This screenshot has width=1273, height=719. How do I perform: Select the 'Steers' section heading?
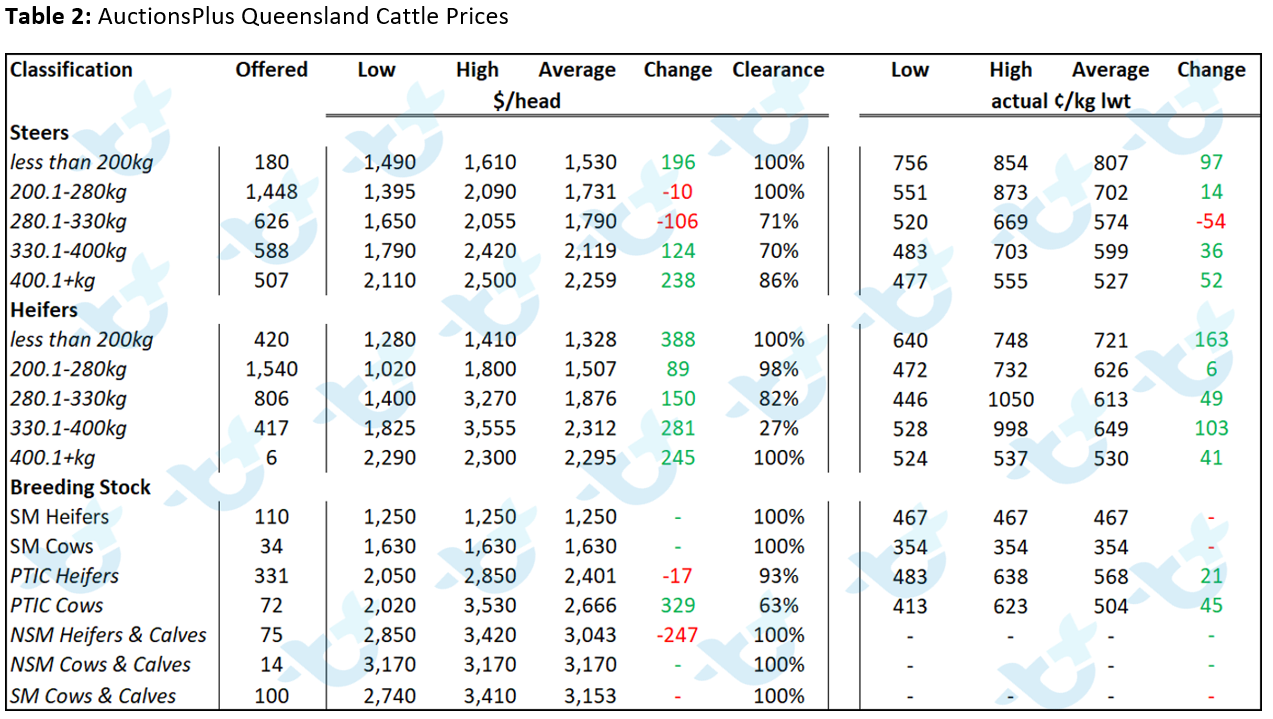pos(40,132)
